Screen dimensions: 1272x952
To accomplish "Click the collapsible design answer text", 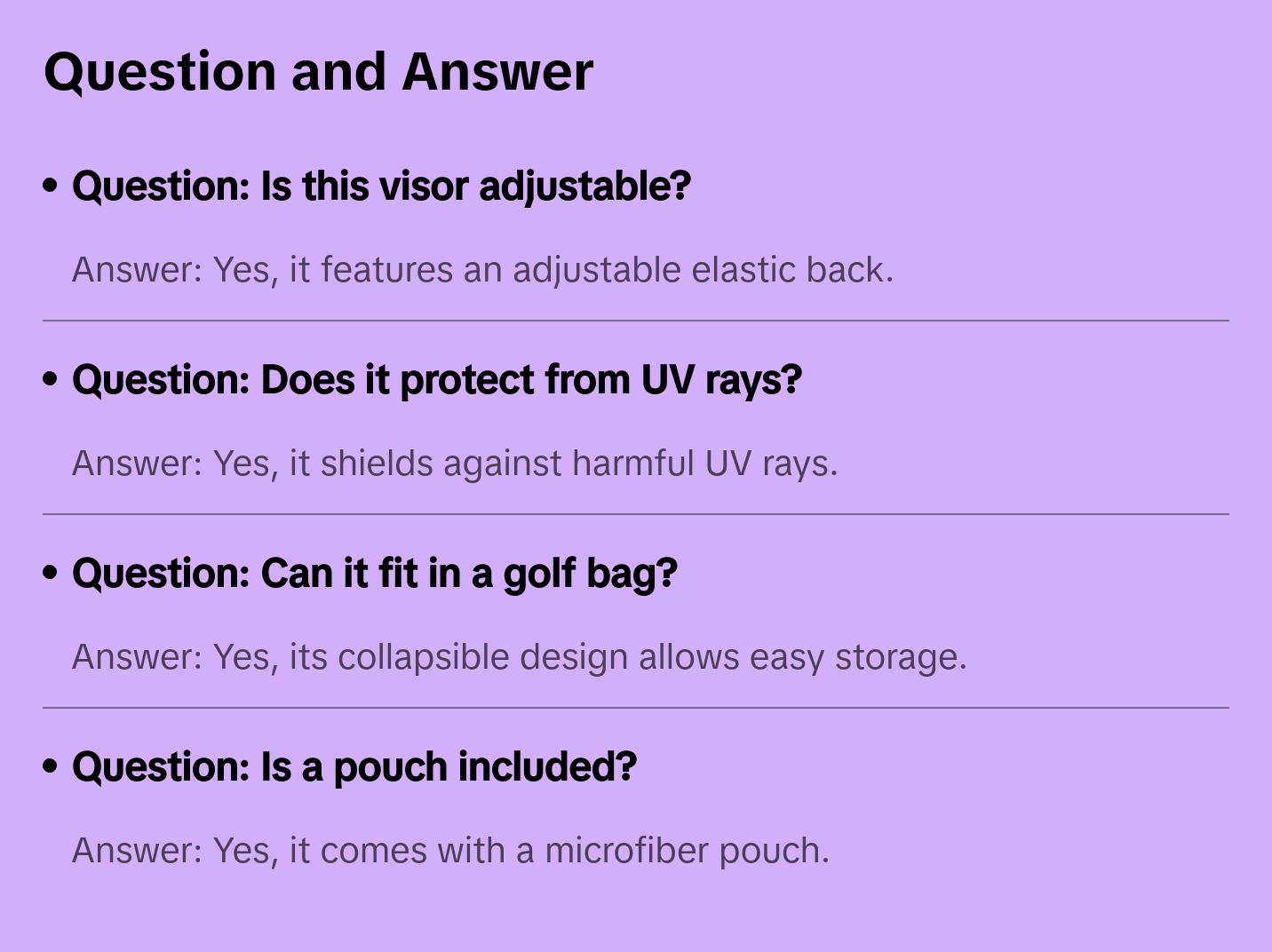I will (x=519, y=657).
